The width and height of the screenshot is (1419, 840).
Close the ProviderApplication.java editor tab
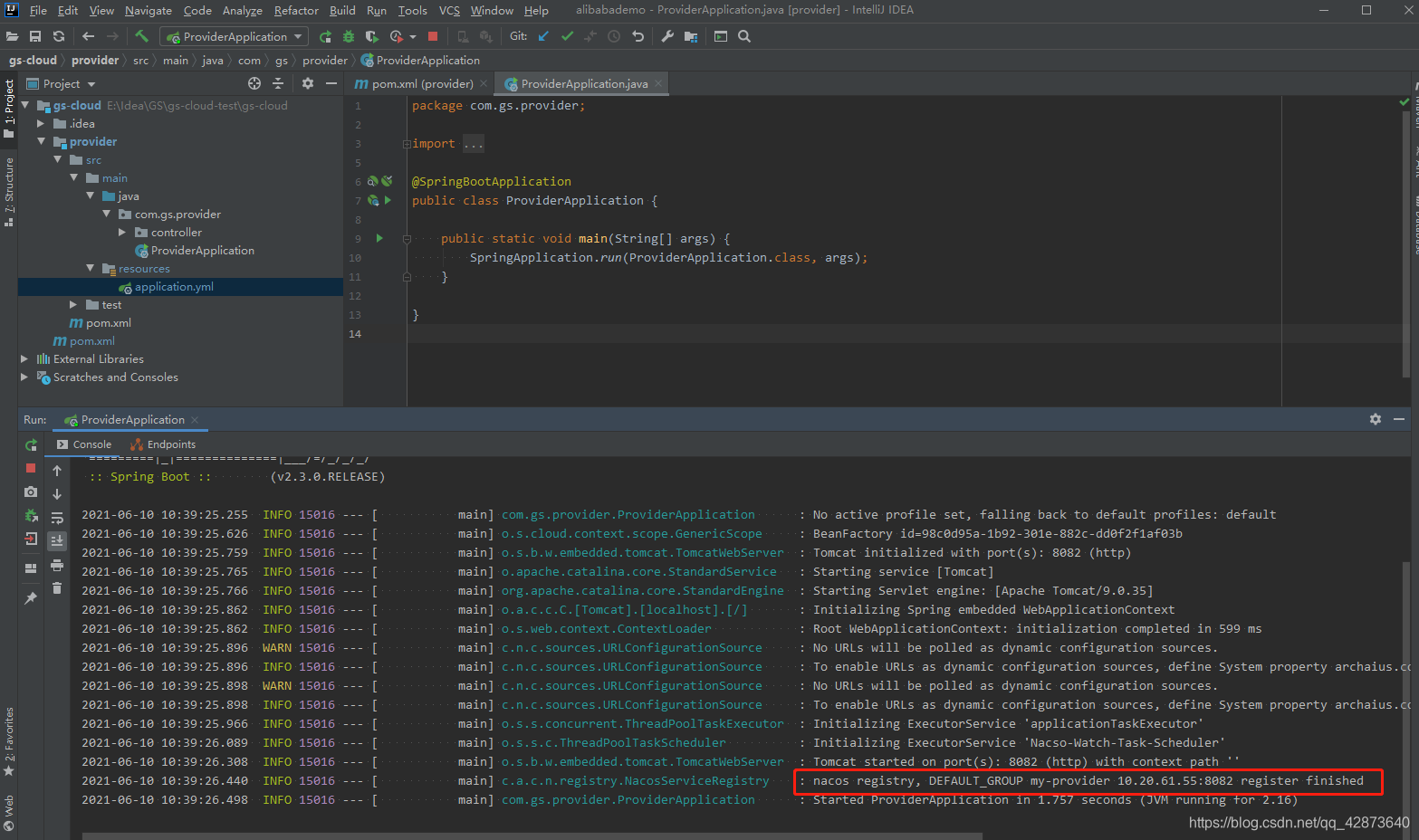pyautogui.click(x=658, y=84)
